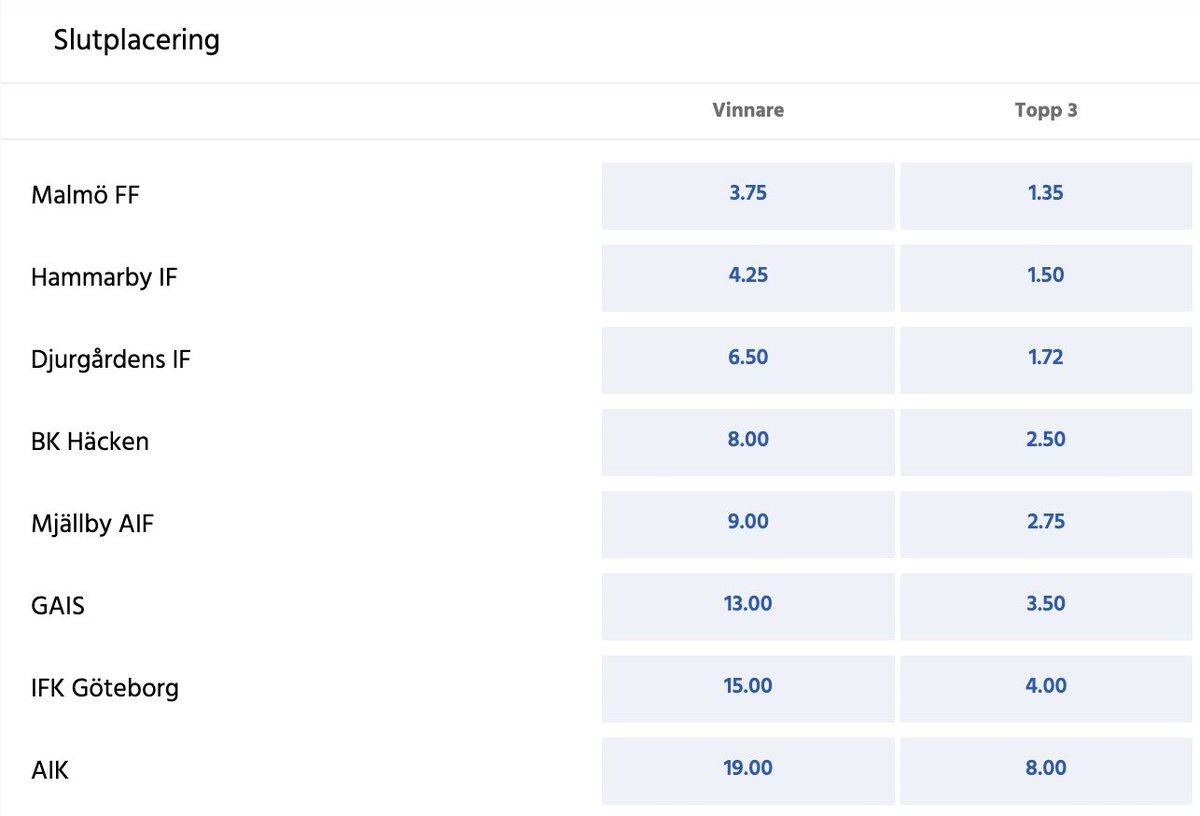This screenshot has height=816, width=1200.
Task: Select GAIS Vinnare odds 13.00
Action: point(748,606)
